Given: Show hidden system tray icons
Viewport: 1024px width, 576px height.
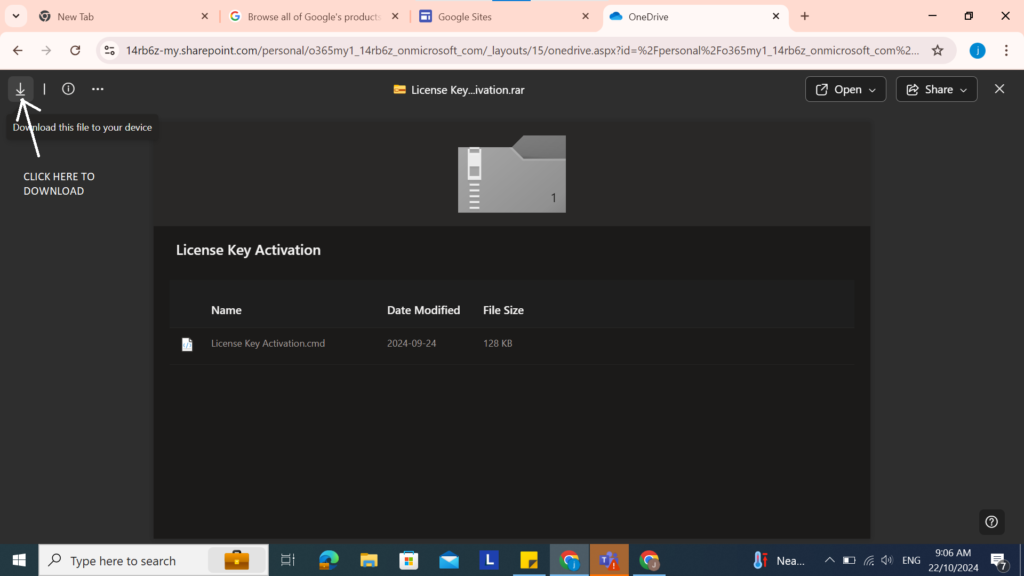Looking at the screenshot, I should click(829, 560).
